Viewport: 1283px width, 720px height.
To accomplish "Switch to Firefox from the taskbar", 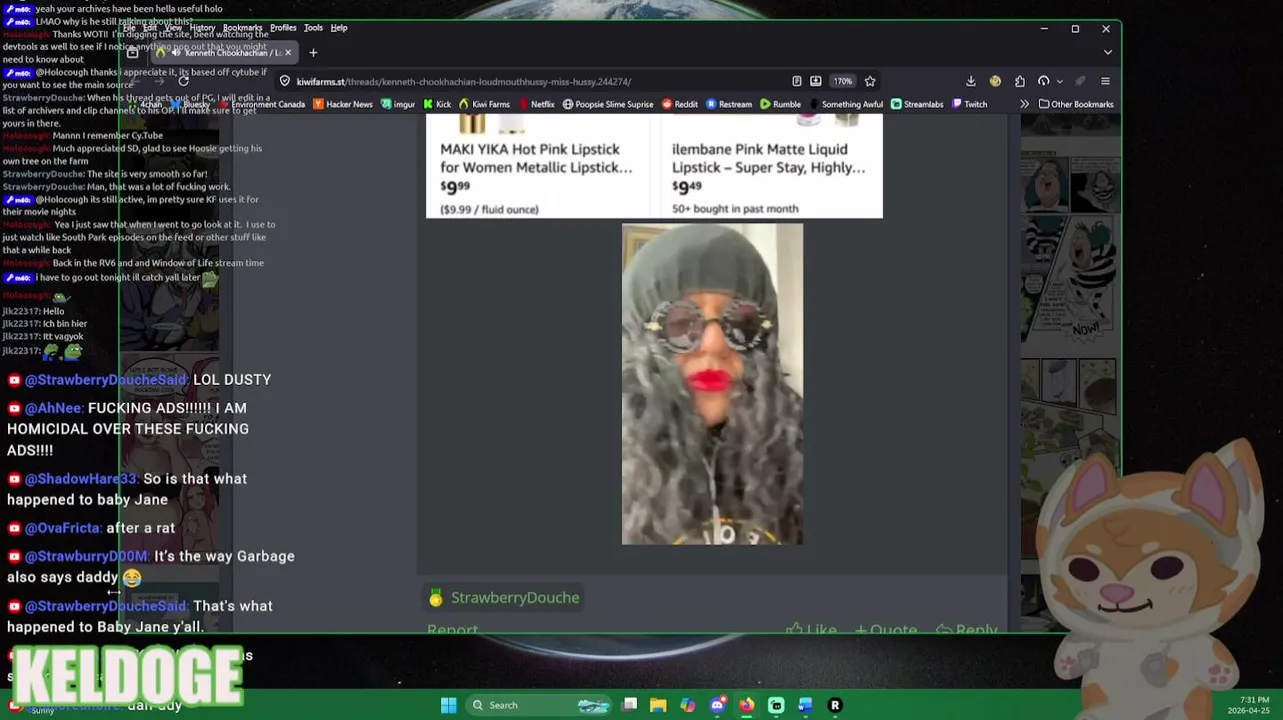I will coord(746,705).
